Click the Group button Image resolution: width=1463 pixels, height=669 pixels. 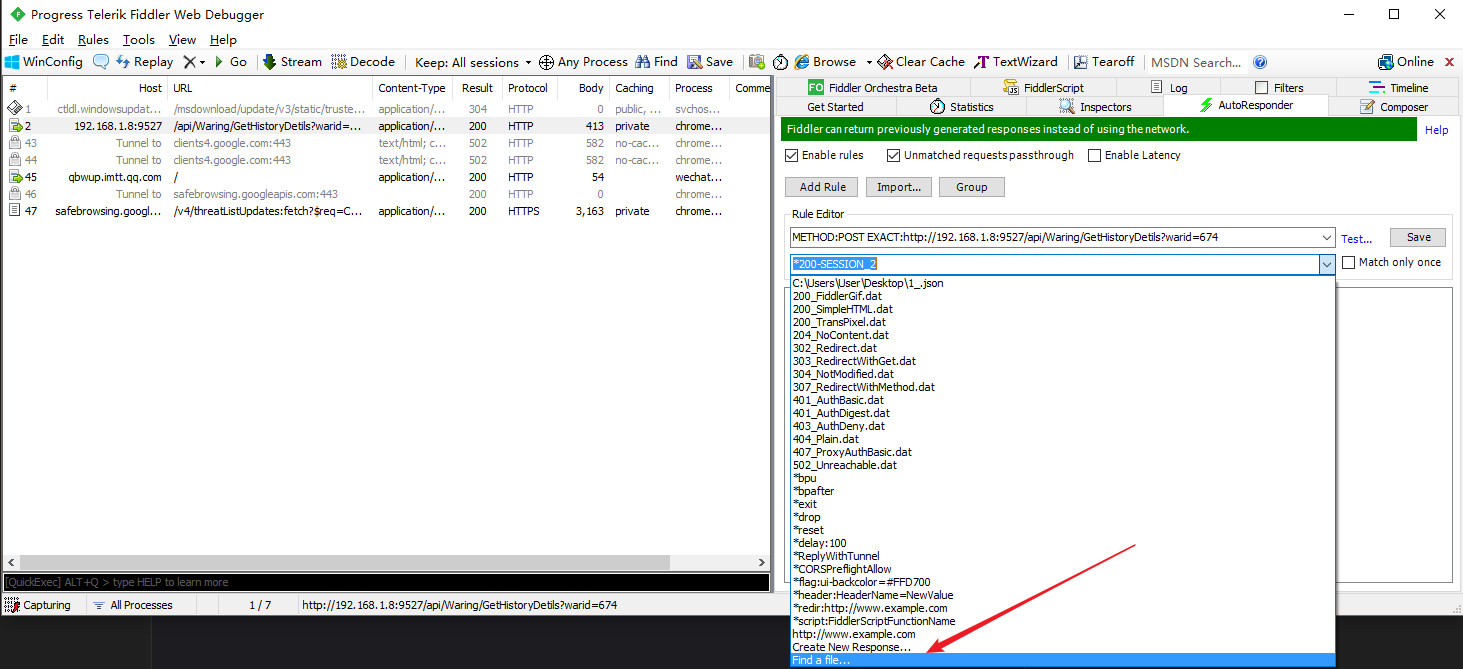click(x=971, y=187)
